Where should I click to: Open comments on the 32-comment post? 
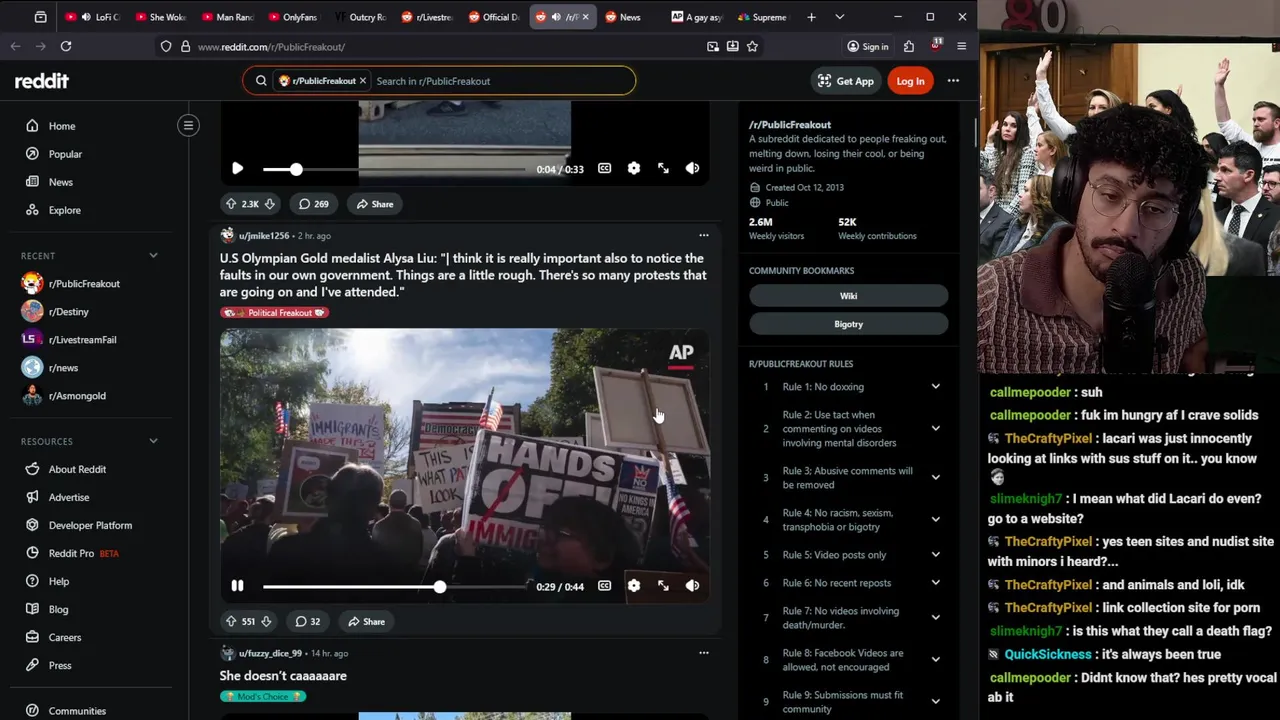click(308, 621)
